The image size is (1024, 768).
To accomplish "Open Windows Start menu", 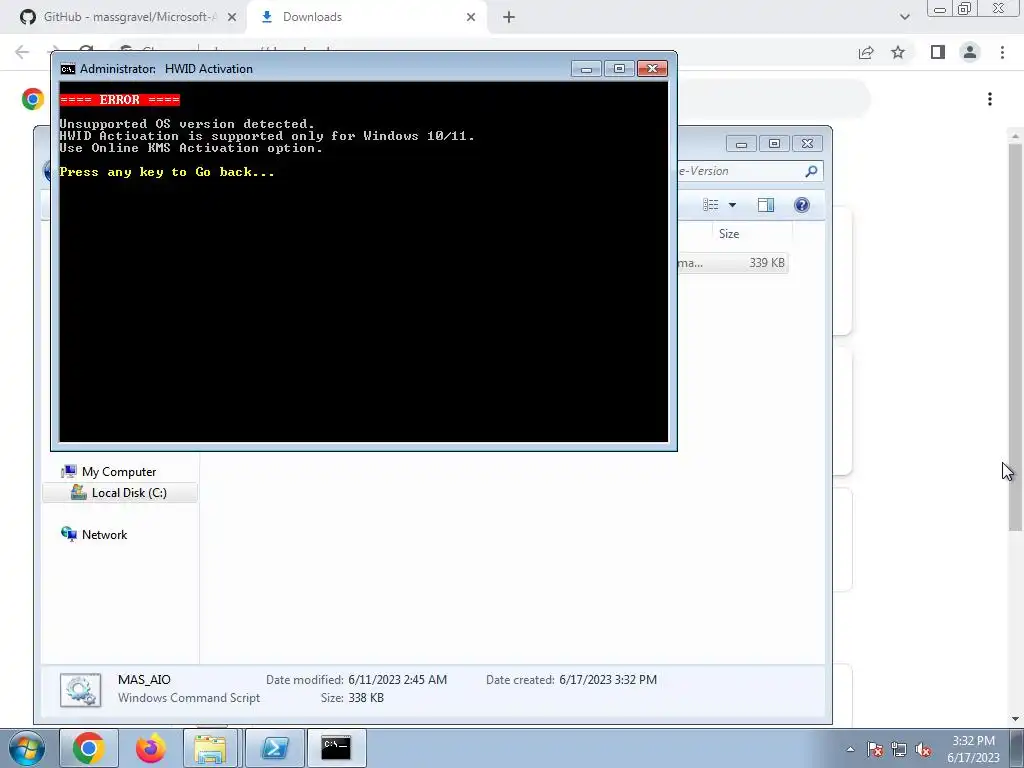I will pyautogui.click(x=26, y=748).
